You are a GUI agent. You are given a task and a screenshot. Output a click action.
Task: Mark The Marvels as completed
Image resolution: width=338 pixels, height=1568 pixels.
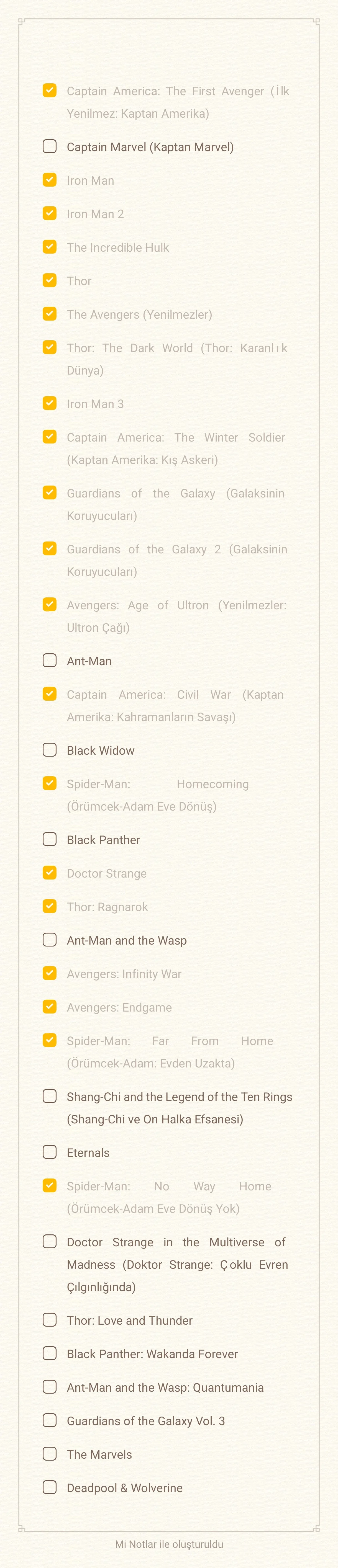[x=50, y=1454]
